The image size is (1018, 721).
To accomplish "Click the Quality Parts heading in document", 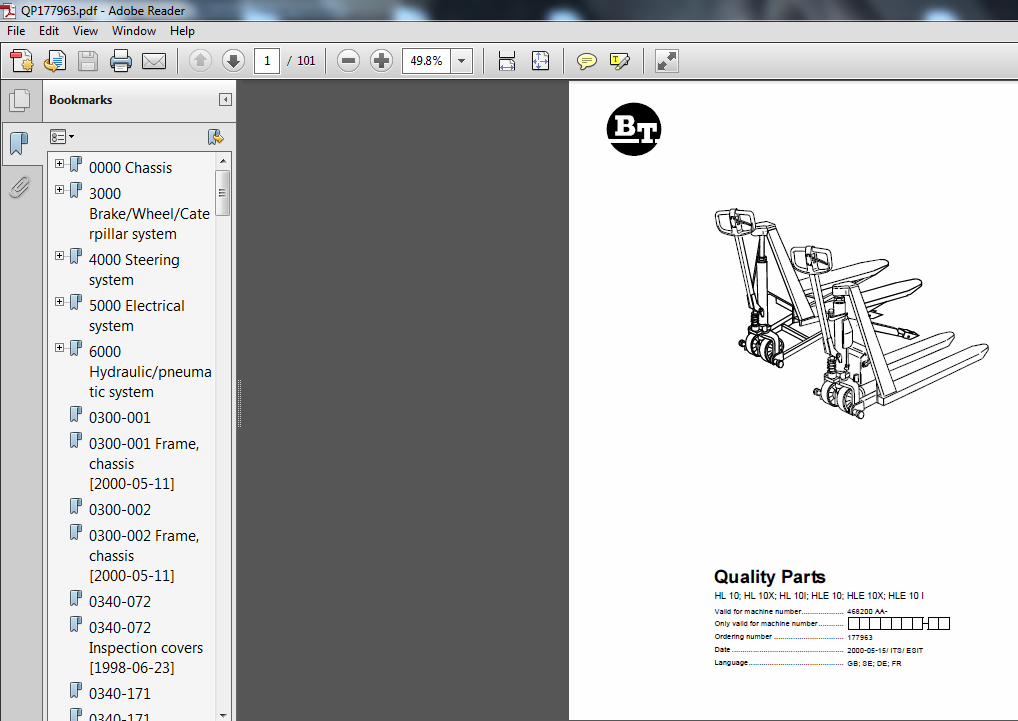I will click(x=769, y=577).
